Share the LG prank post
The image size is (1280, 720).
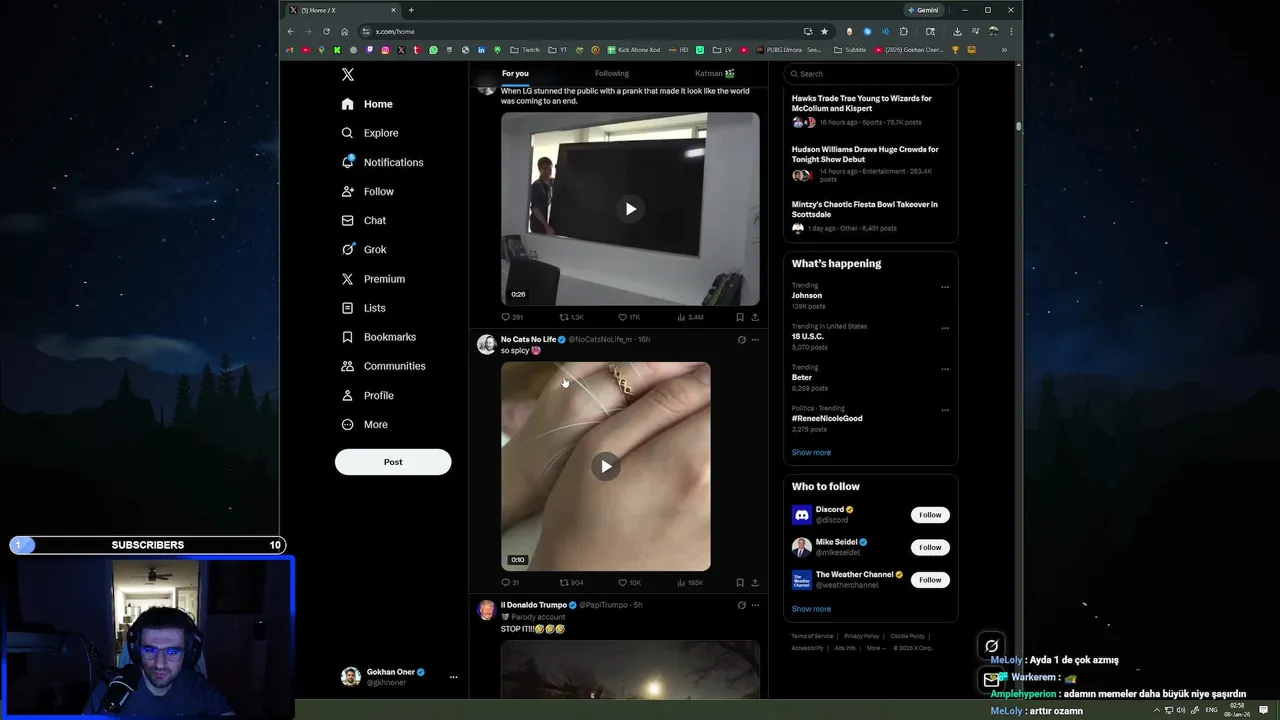(x=755, y=317)
